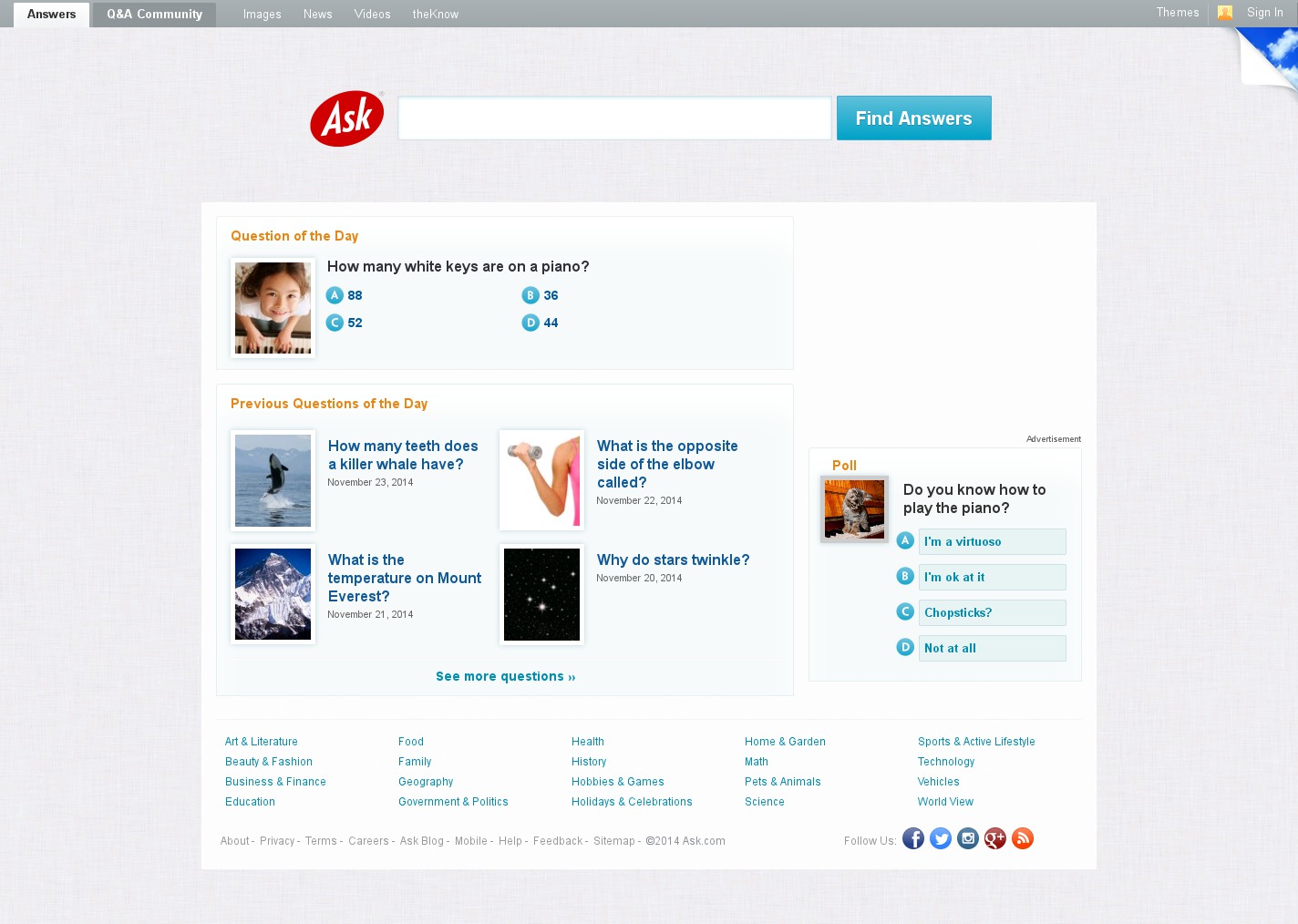1298x924 pixels.
Task: Open World View category
Action: [945, 802]
